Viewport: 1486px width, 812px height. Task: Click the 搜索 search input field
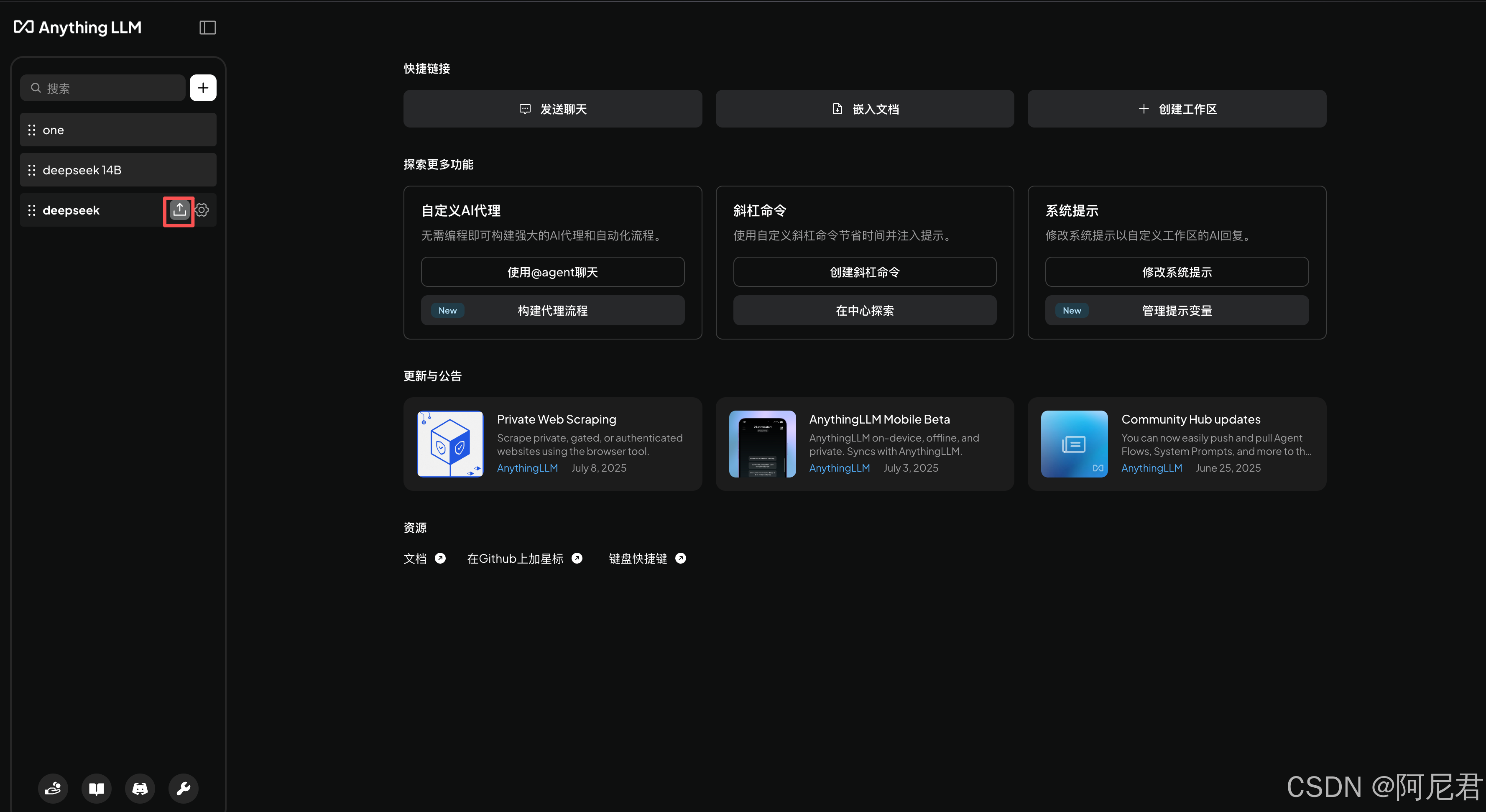[103, 88]
